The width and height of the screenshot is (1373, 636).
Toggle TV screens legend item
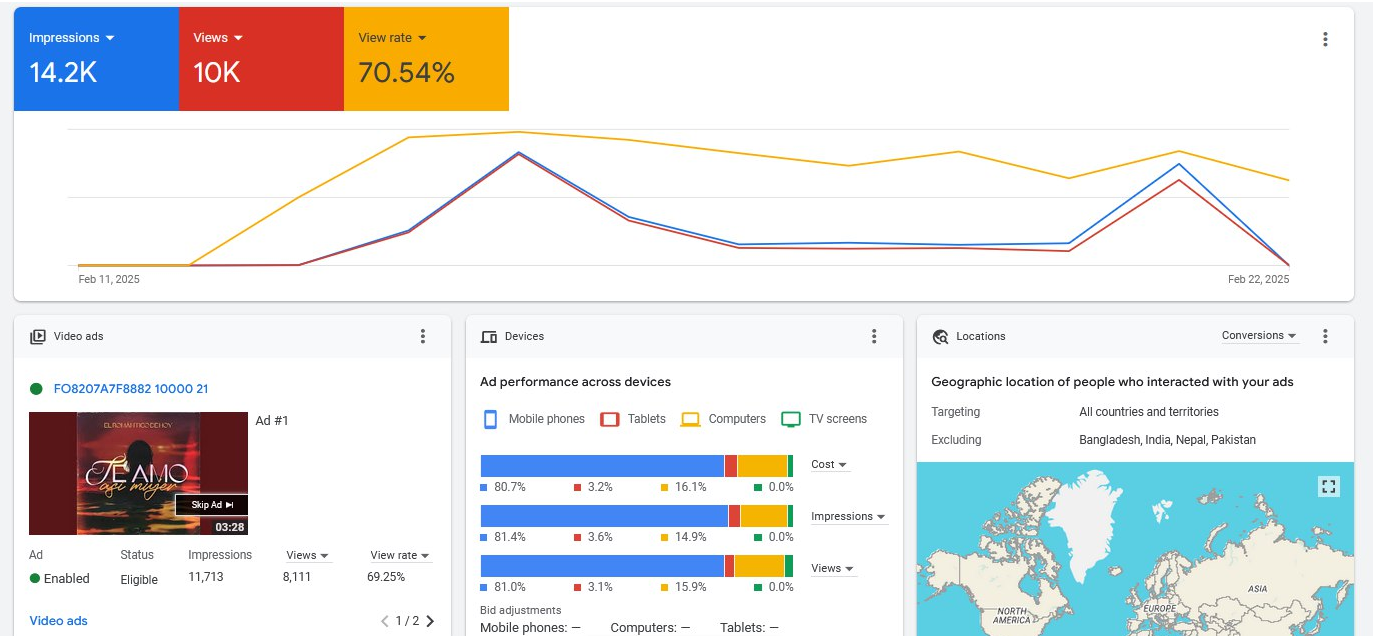click(x=824, y=419)
